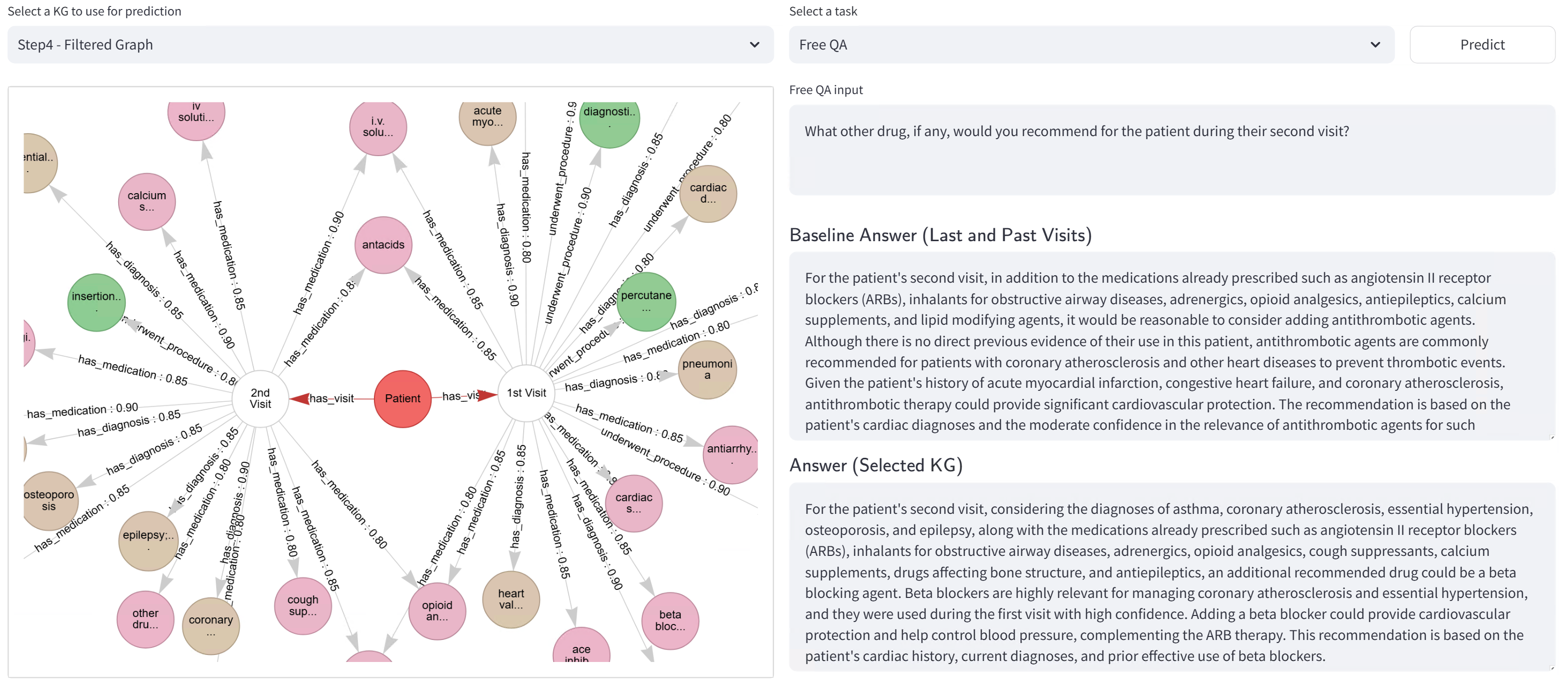Click the Answer (Selected KG) text box
The width and height of the screenshot is (1568, 682).
click(1171, 577)
